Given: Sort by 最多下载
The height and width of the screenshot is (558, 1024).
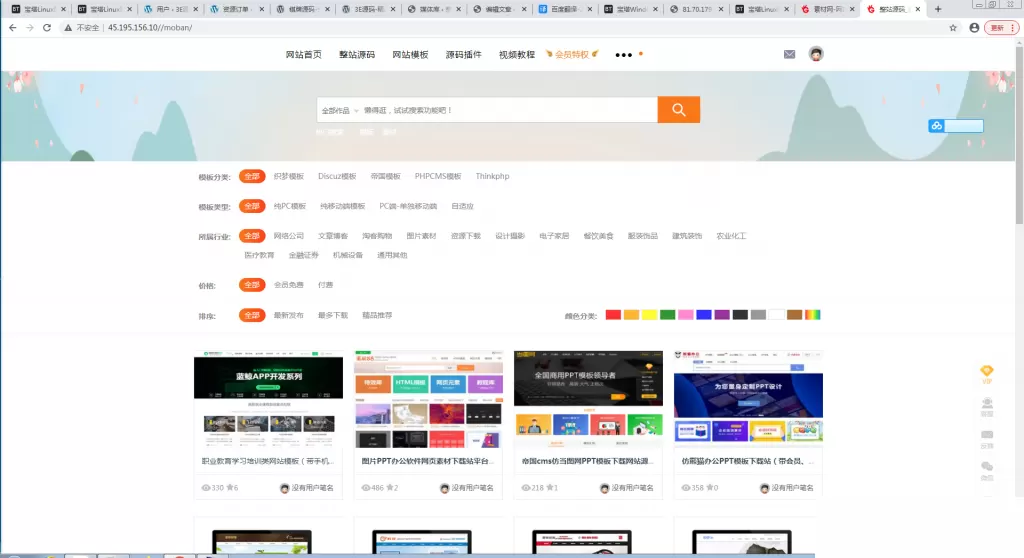Looking at the screenshot, I should point(333,315).
